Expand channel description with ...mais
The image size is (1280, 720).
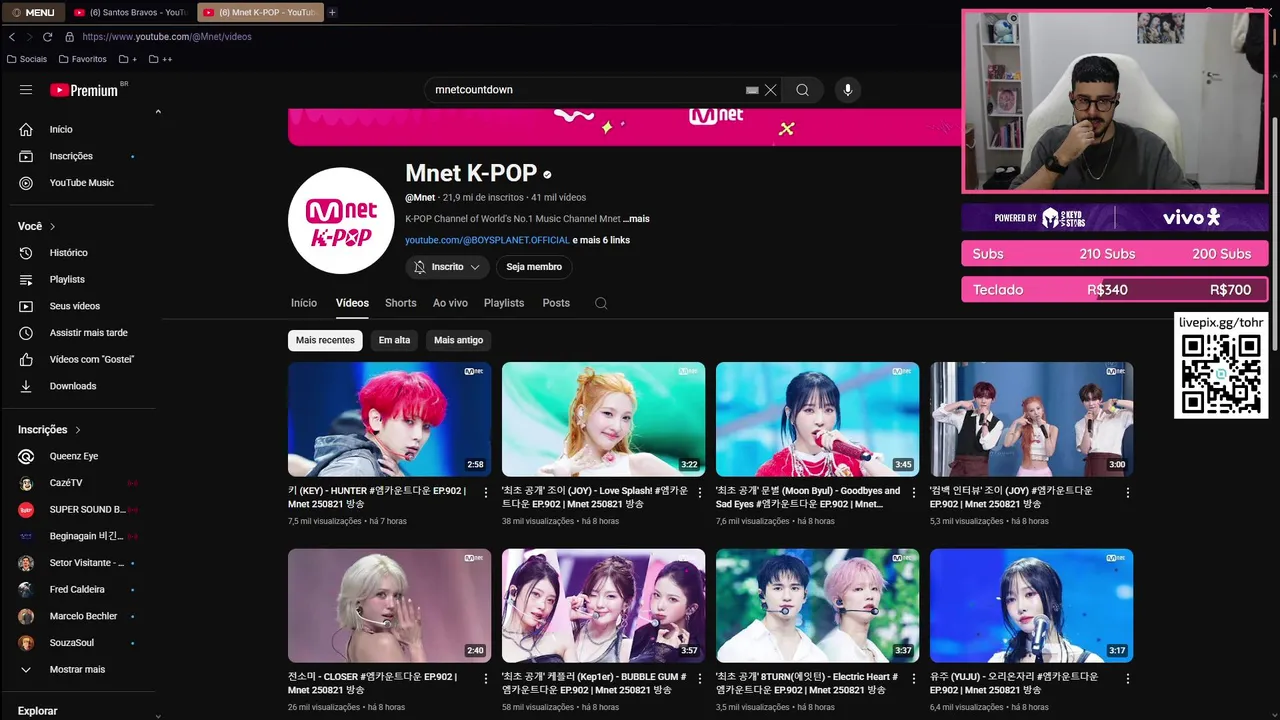[636, 219]
